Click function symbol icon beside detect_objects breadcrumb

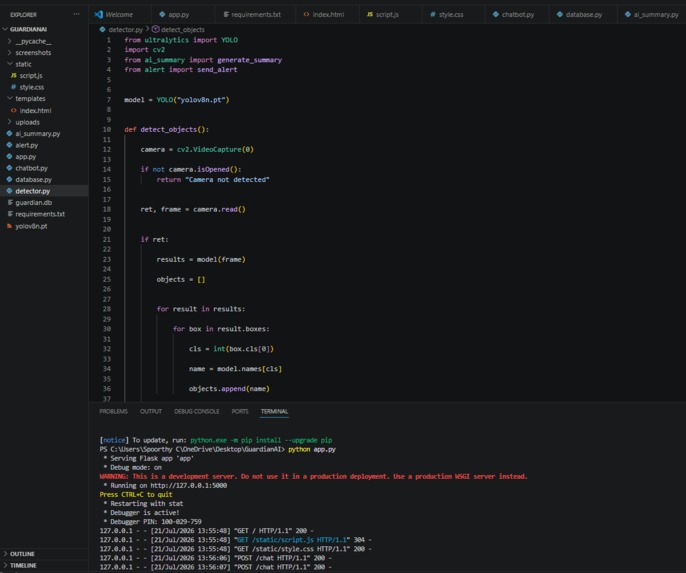[155, 30]
